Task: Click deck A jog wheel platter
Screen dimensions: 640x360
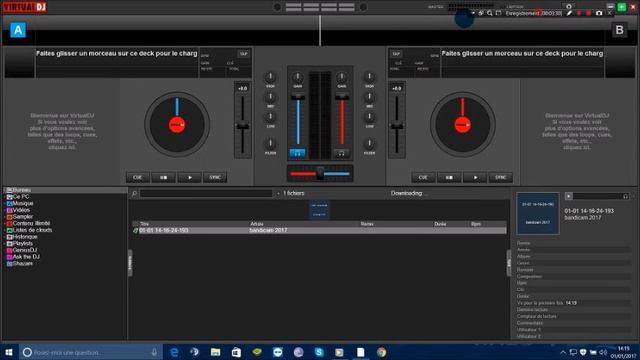Action: pyautogui.click(x=177, y=124)
